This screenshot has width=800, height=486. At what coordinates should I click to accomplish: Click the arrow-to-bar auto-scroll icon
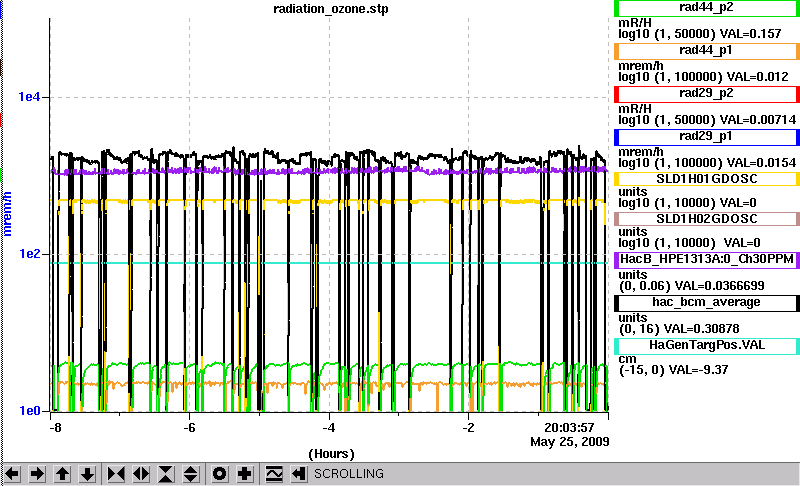[299, 474]
